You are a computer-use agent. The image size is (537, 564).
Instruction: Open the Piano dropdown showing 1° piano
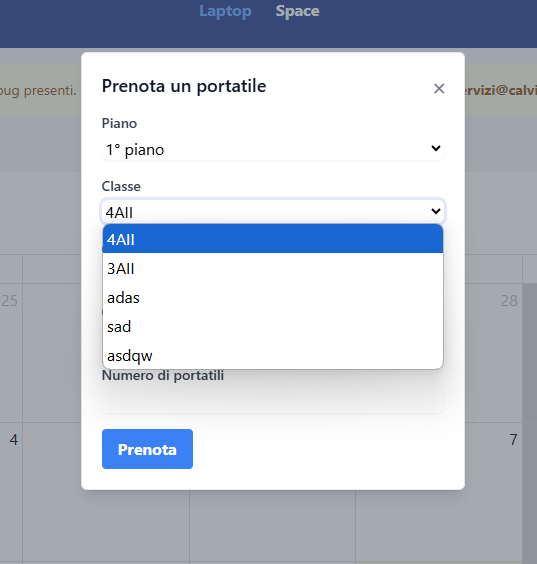[x=273, y=149]
